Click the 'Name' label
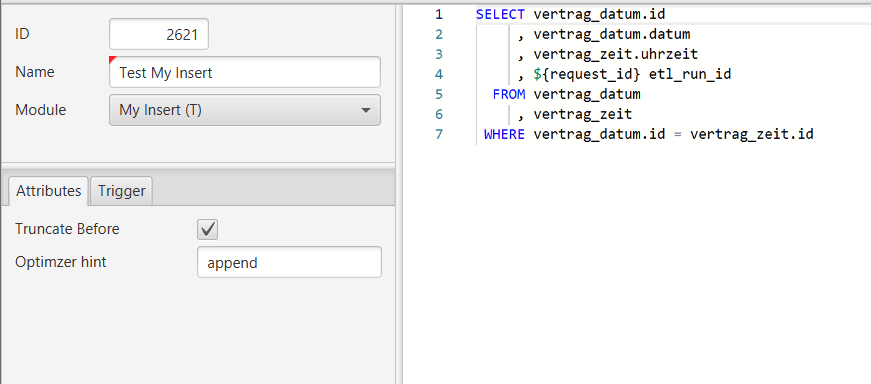This screenshot has height=384, width=871. [34, 72]
